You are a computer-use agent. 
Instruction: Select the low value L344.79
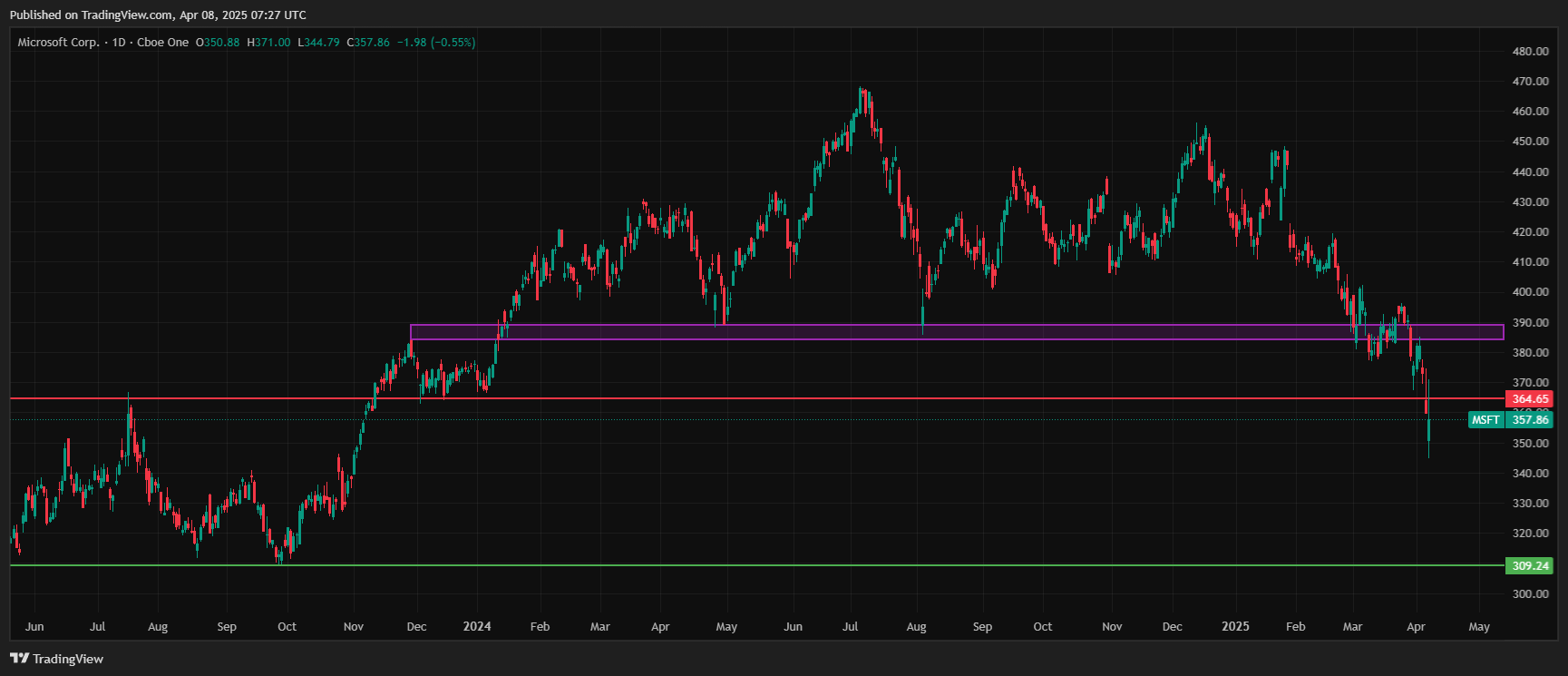pyautogui.click(x=319, y=43)
